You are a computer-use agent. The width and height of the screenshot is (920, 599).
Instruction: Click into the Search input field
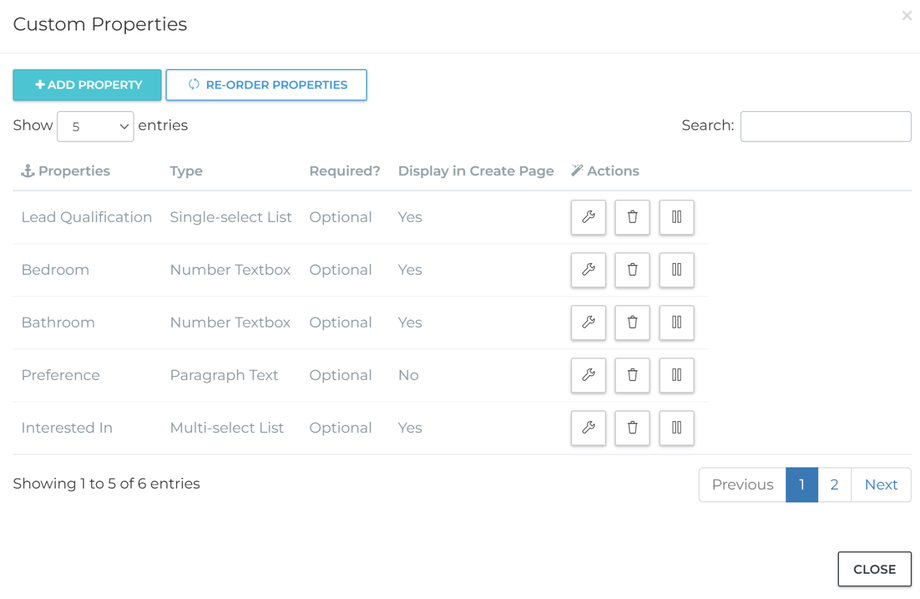pos(825,126)
